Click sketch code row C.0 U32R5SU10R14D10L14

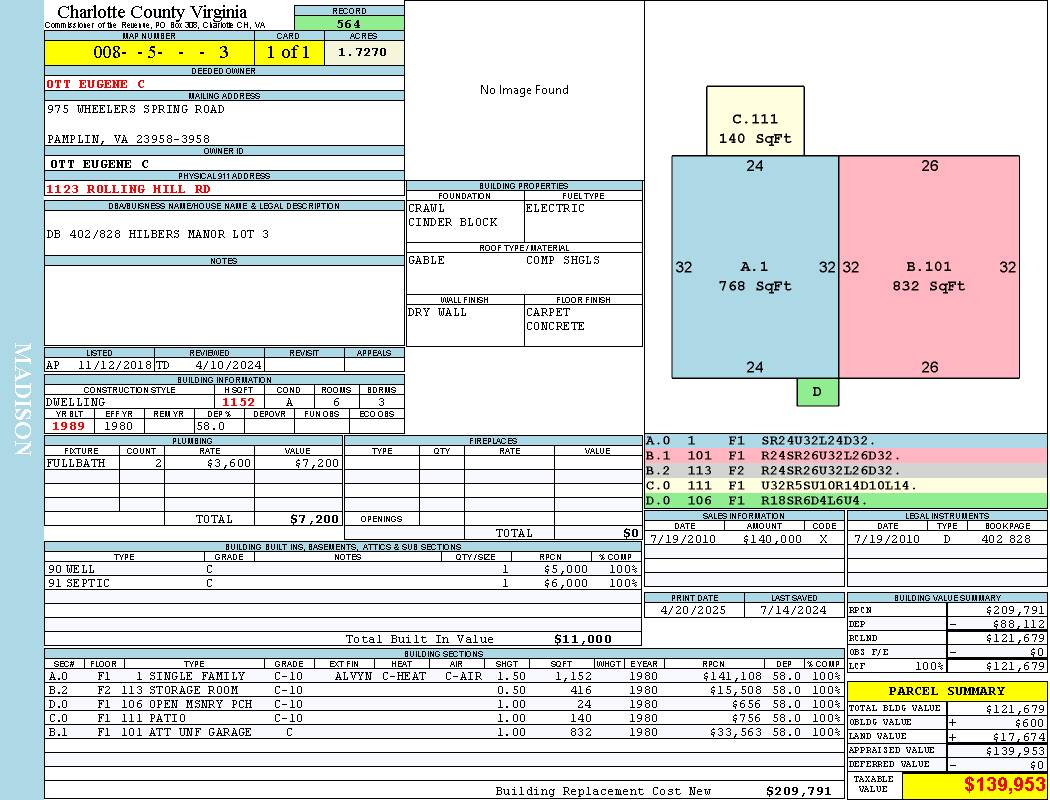846,485
